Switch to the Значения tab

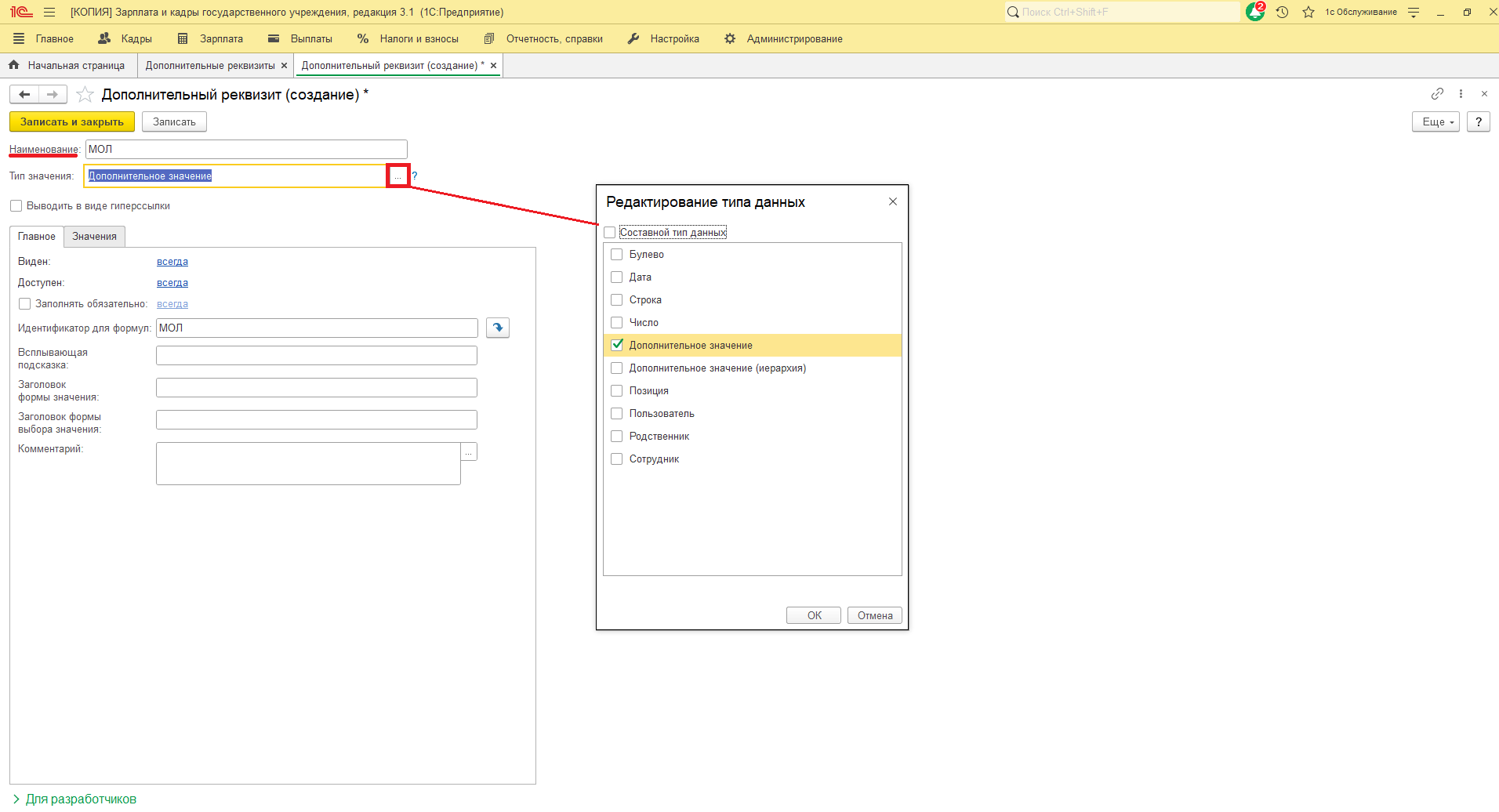94,237
